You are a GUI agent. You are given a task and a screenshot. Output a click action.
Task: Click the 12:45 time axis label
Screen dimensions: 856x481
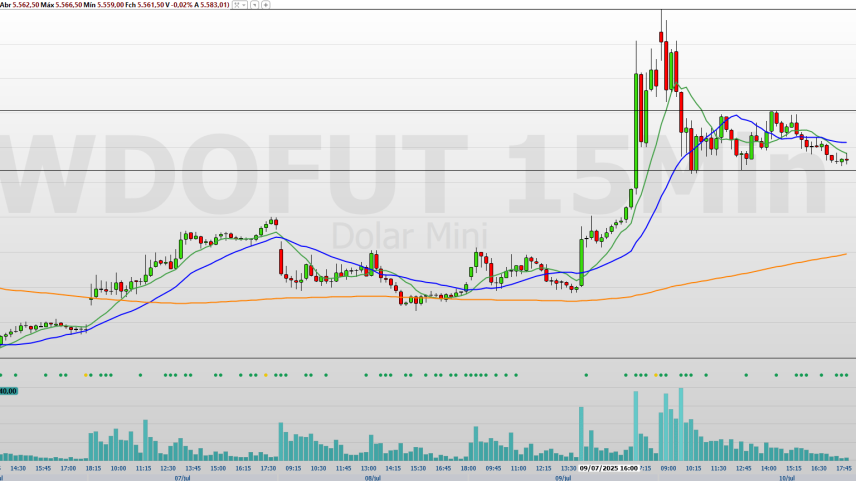744,468
